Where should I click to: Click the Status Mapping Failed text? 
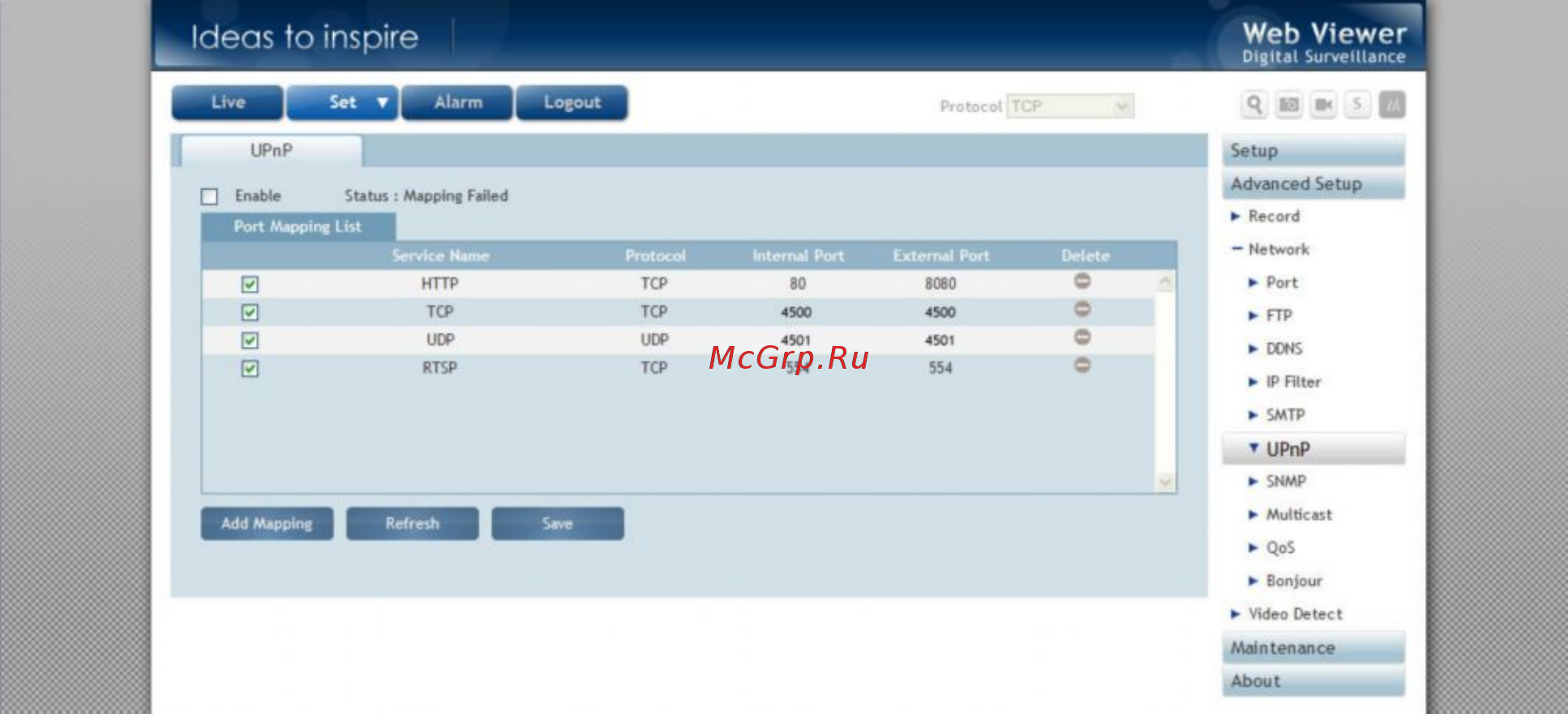pos(426,196)
